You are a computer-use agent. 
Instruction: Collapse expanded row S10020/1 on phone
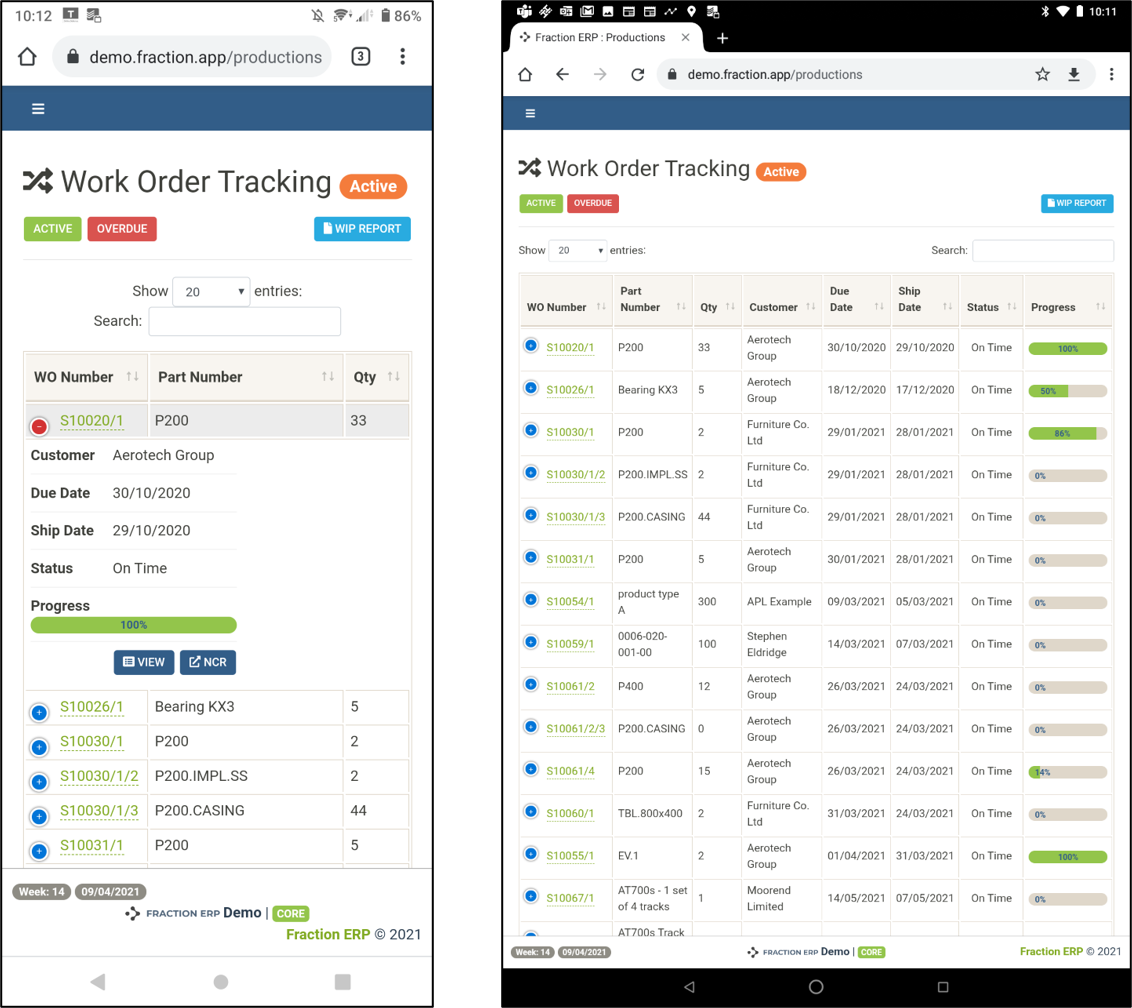coord(39,426)
